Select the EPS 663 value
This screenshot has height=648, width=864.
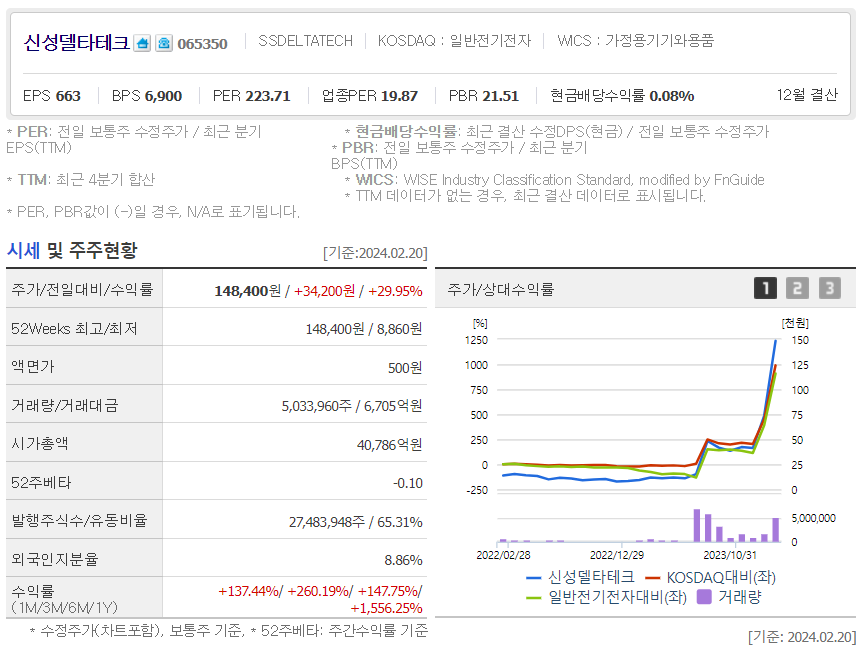point(52,96)
